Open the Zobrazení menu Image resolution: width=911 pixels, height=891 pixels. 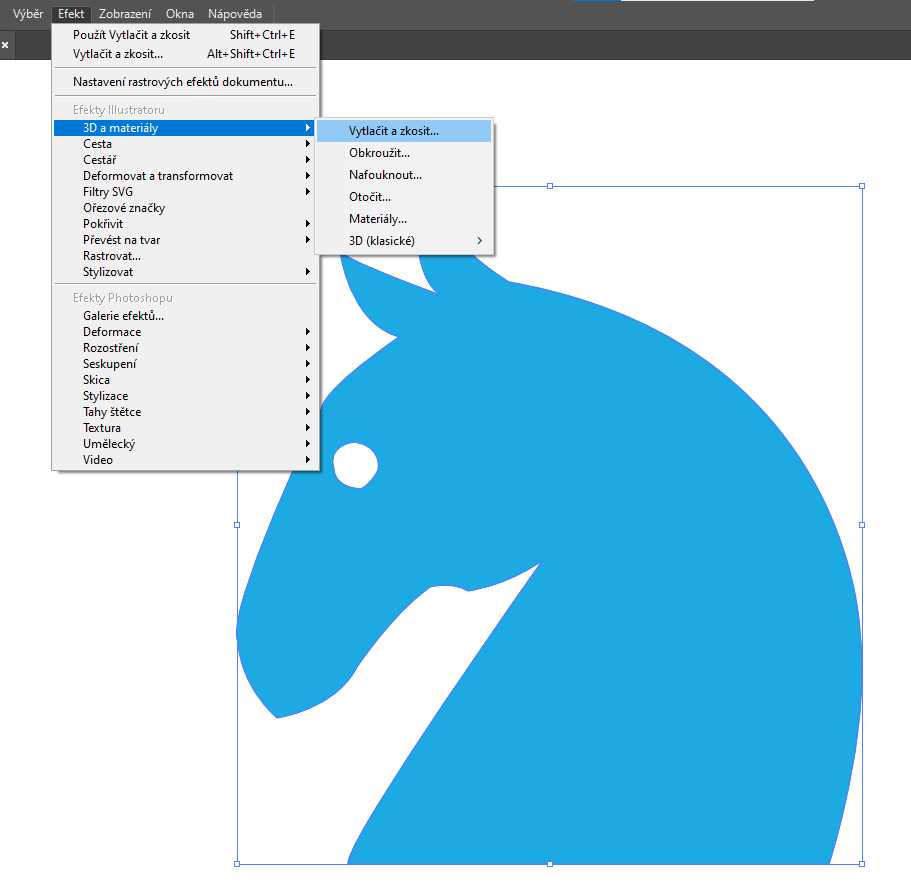[125, 14]
